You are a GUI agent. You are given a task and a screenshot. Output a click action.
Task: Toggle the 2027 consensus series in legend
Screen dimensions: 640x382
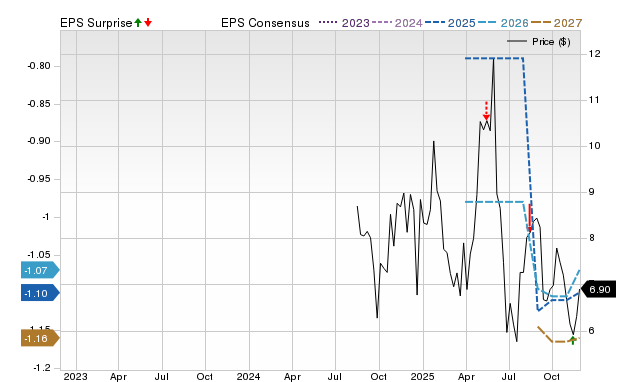[556, 23]
